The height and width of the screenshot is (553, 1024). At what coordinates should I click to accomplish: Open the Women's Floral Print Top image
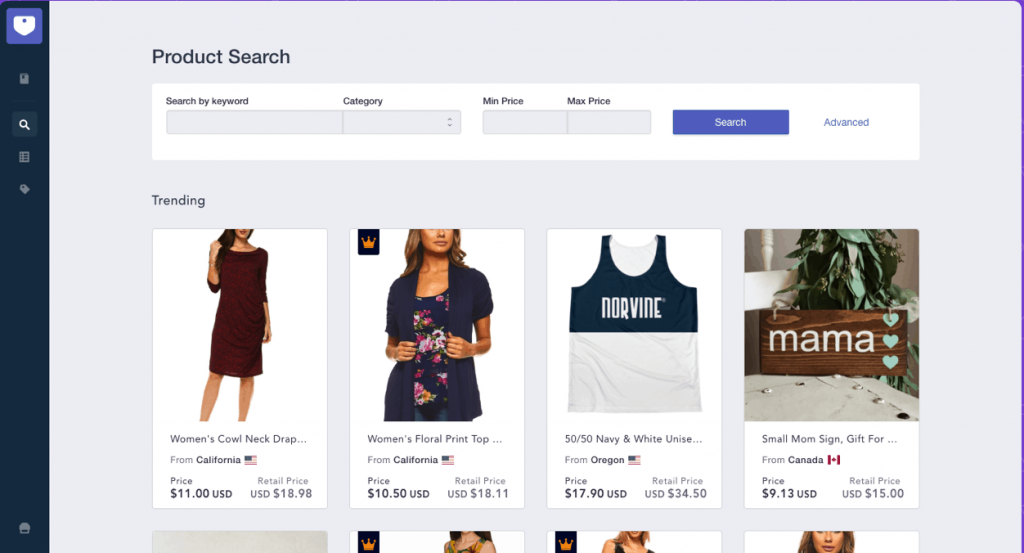[437, 325]
